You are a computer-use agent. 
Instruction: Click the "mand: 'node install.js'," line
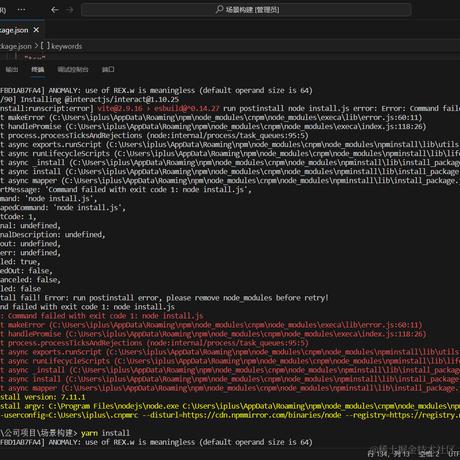click(48, 199)
